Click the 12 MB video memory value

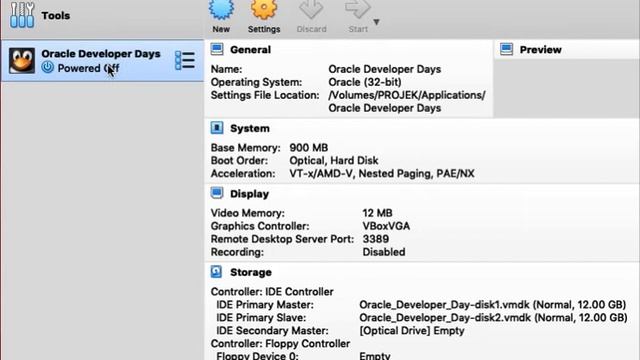[x=377, y=213]
